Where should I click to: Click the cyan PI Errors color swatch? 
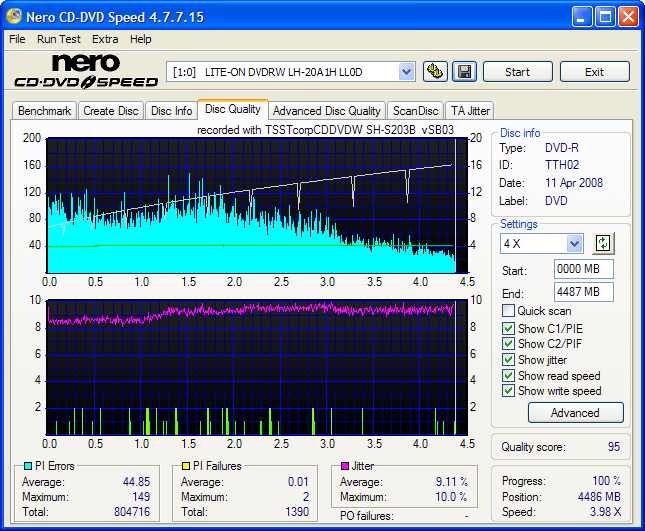point(26,466)
